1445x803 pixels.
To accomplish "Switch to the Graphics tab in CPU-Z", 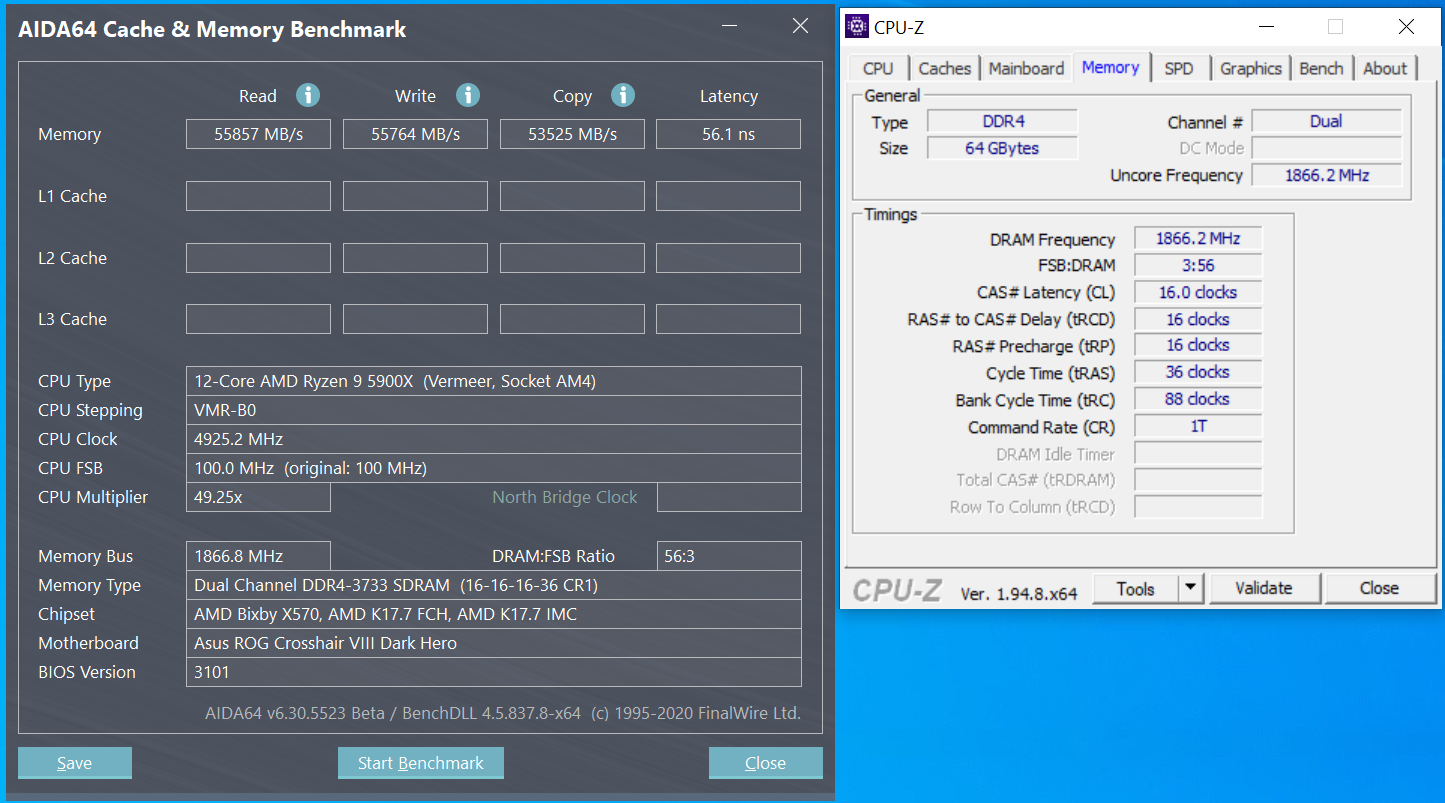I will tap(1251, 68).
